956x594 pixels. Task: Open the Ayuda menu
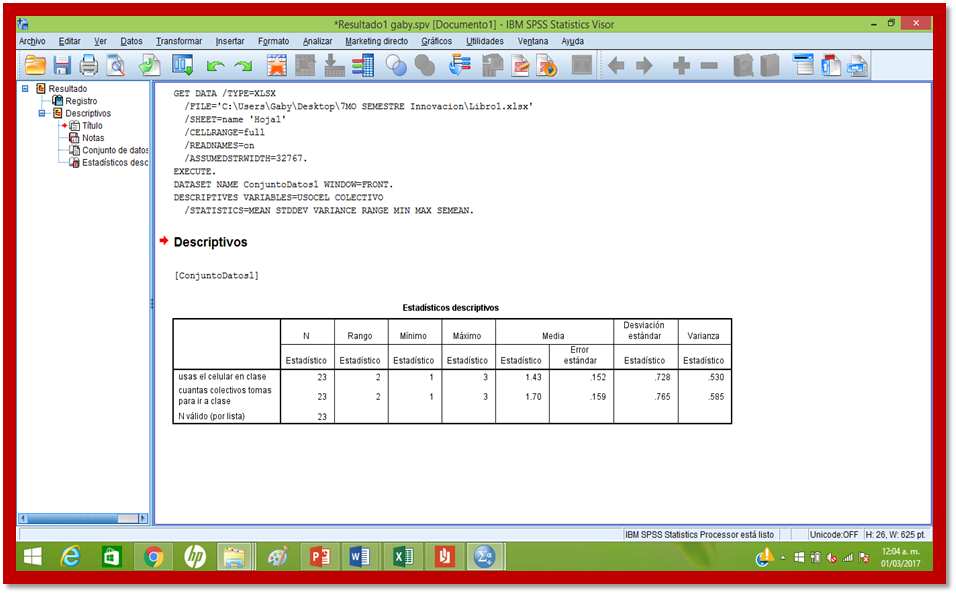click(x=573, y=41)
